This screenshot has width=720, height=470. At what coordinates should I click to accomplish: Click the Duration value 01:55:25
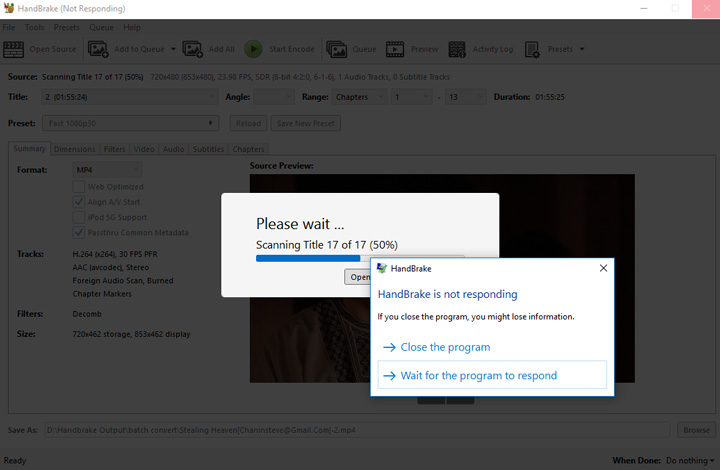point(550,97)
